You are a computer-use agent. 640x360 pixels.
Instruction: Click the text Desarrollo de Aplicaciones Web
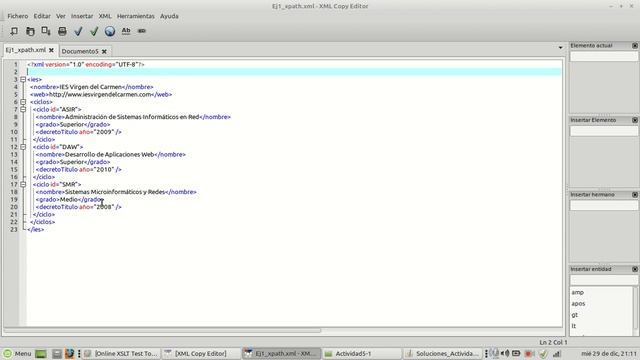[110, 155]
